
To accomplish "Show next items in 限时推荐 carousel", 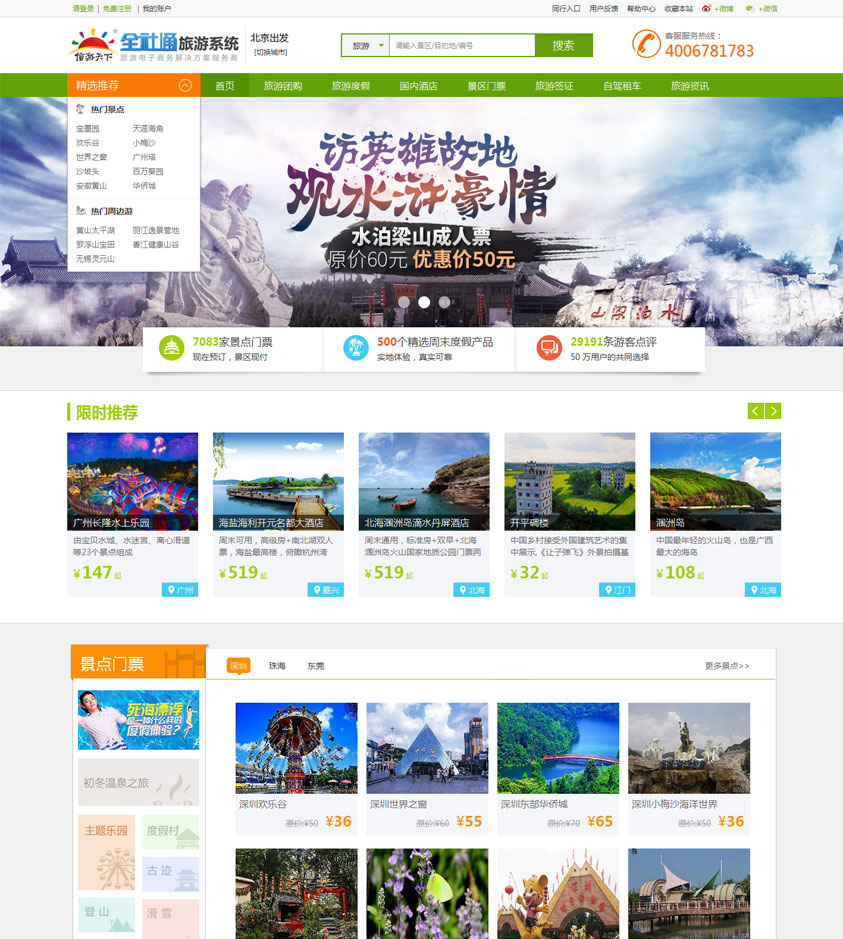I will point(773,411).
